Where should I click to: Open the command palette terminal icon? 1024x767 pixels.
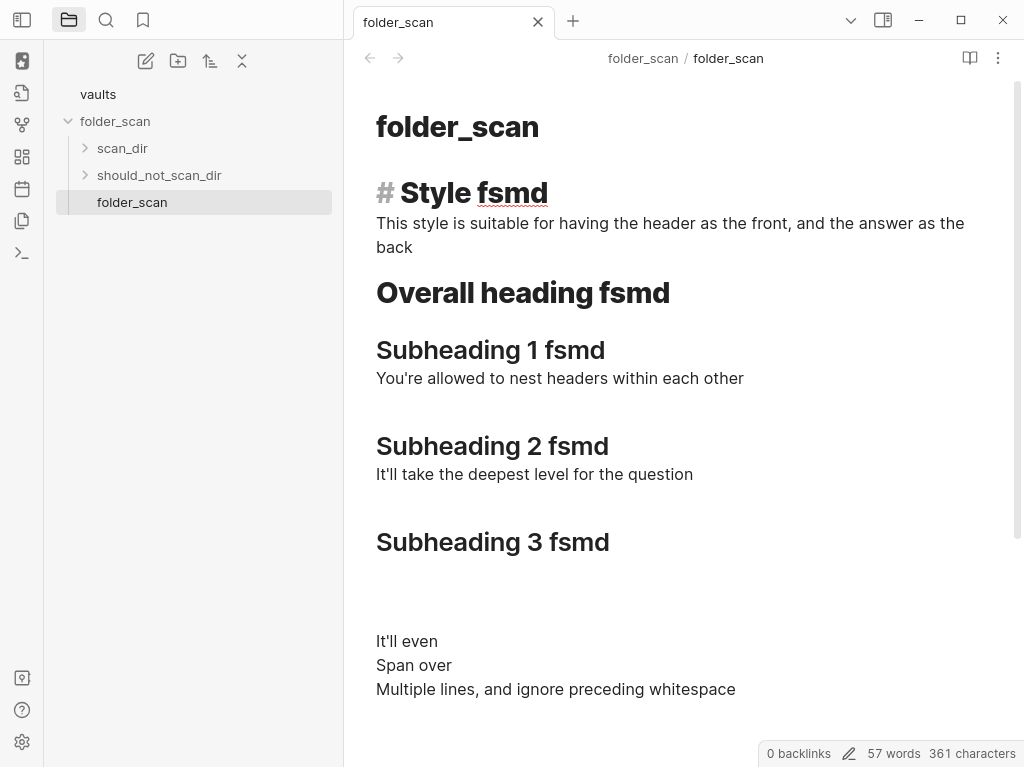(22, 253)
